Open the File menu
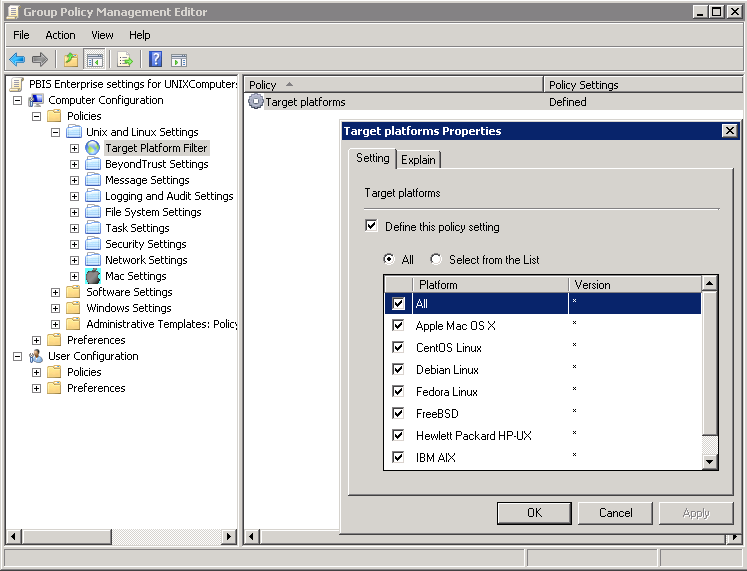The image size is (747, 571). 21,35
